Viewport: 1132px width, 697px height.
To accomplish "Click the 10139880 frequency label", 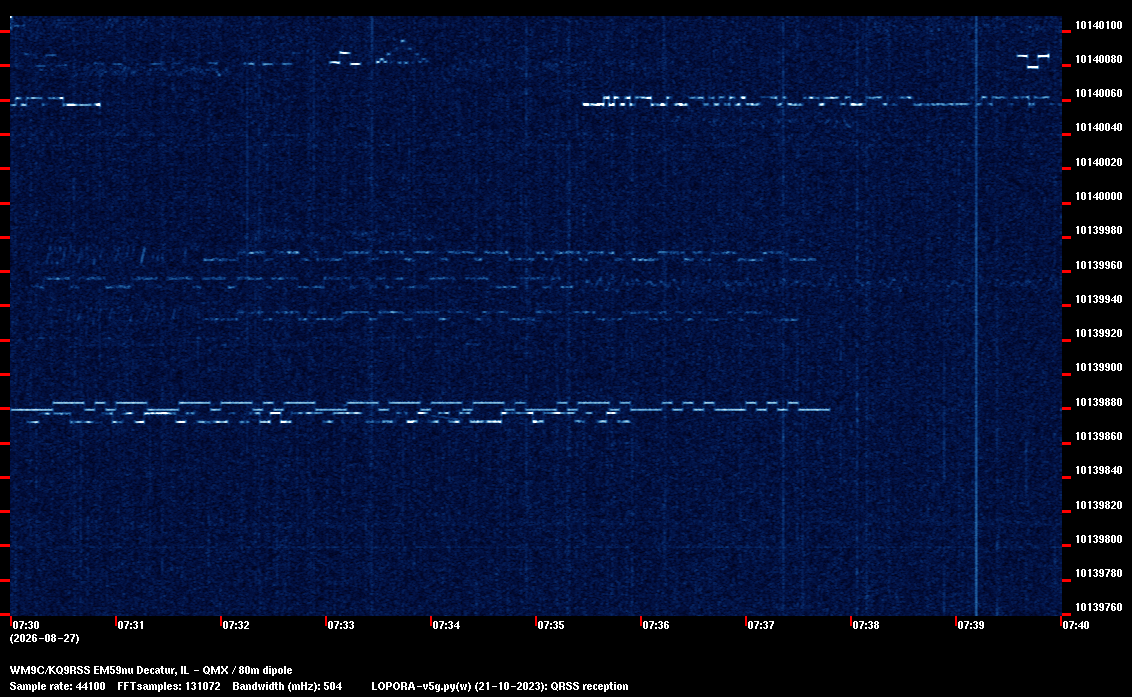I will pos(1098,402).
